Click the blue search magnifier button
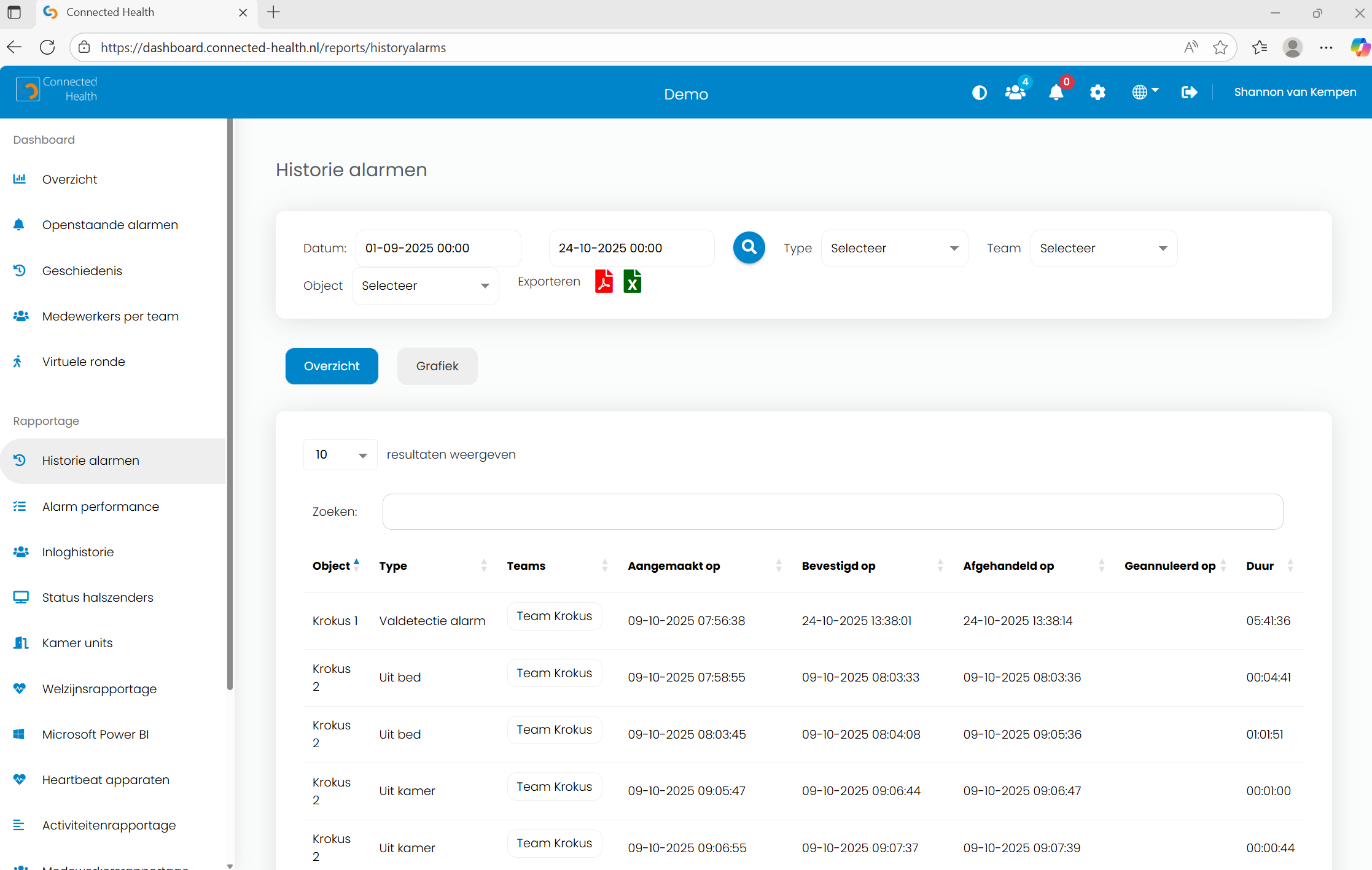Viewport: 1372px width, 870px height. click(749, 247)
